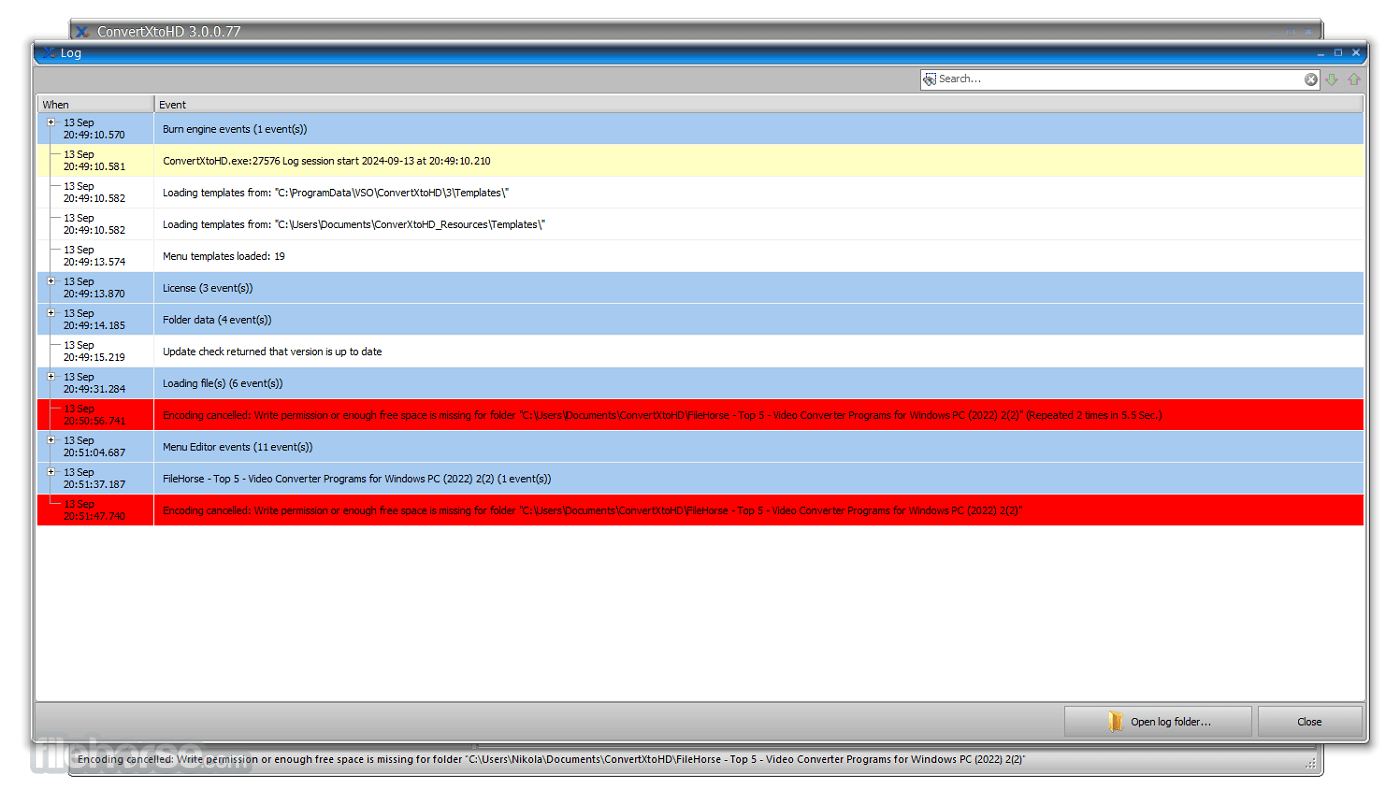Select the 'Repeated 2 times' Encoding cancelled message
The image size is (1400, 804).
(x=662, y=415)
